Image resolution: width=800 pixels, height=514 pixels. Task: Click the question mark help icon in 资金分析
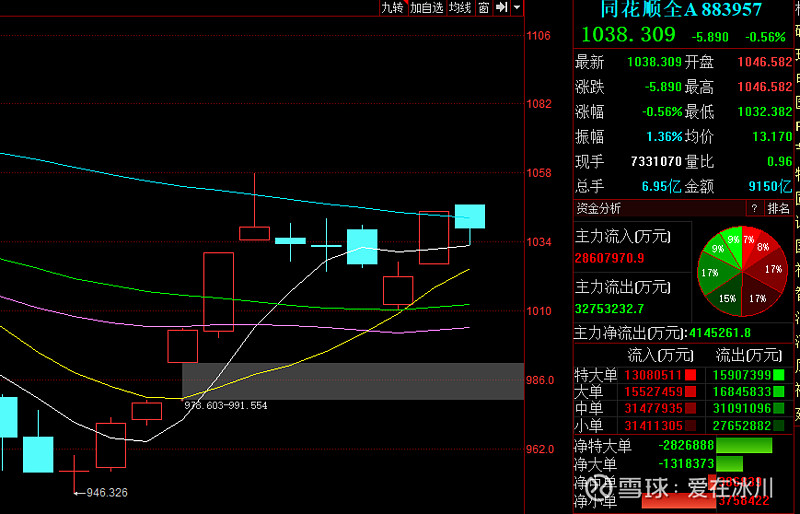tap(754, 208)
